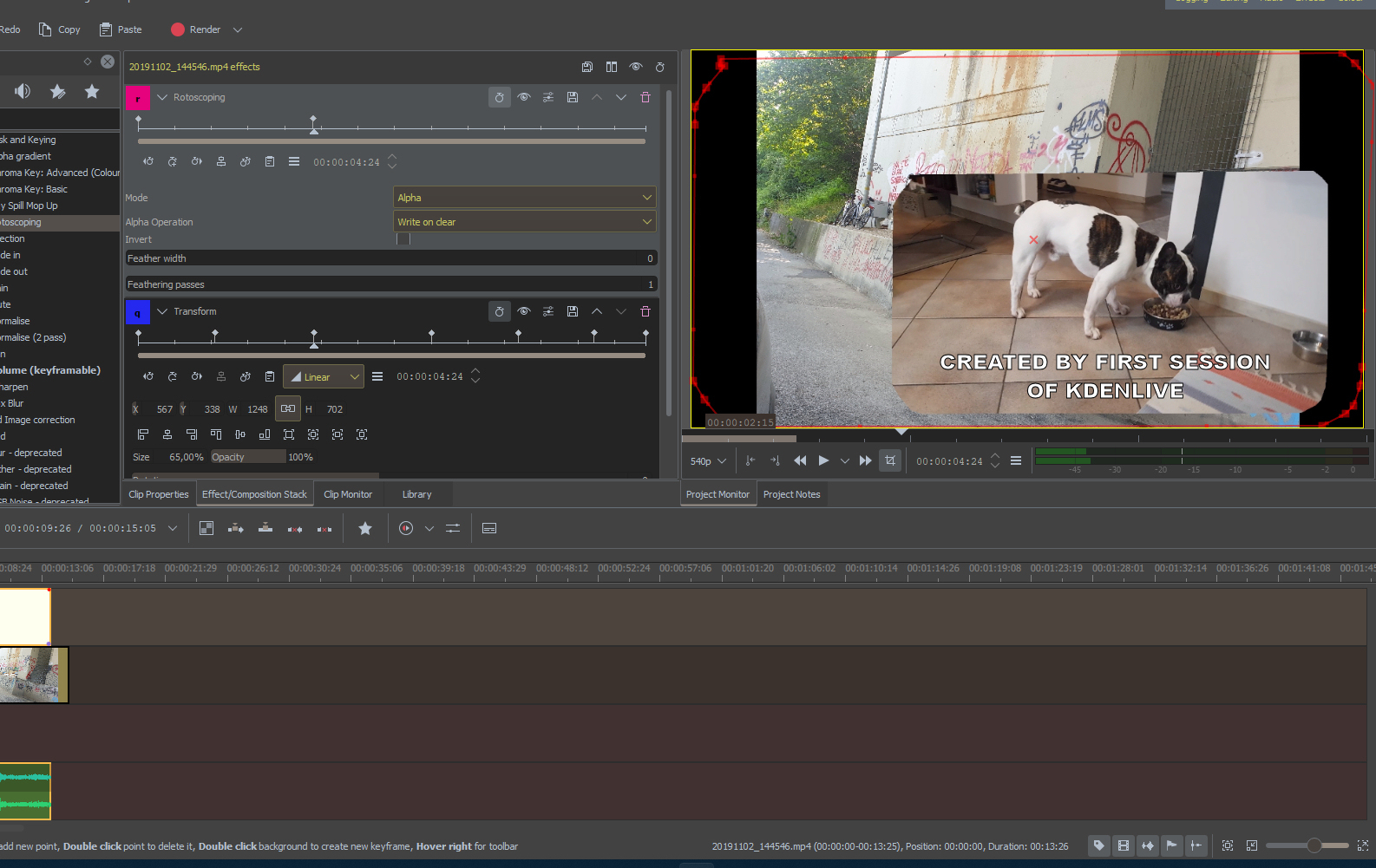Toggle the width-height aspect ratio lock
Image resolution: width=1376 pixels, height=868 pixels.
click(x=288, y=408)
